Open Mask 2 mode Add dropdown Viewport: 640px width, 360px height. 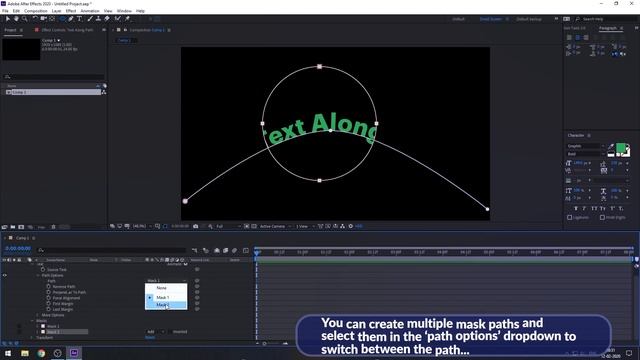156,332
